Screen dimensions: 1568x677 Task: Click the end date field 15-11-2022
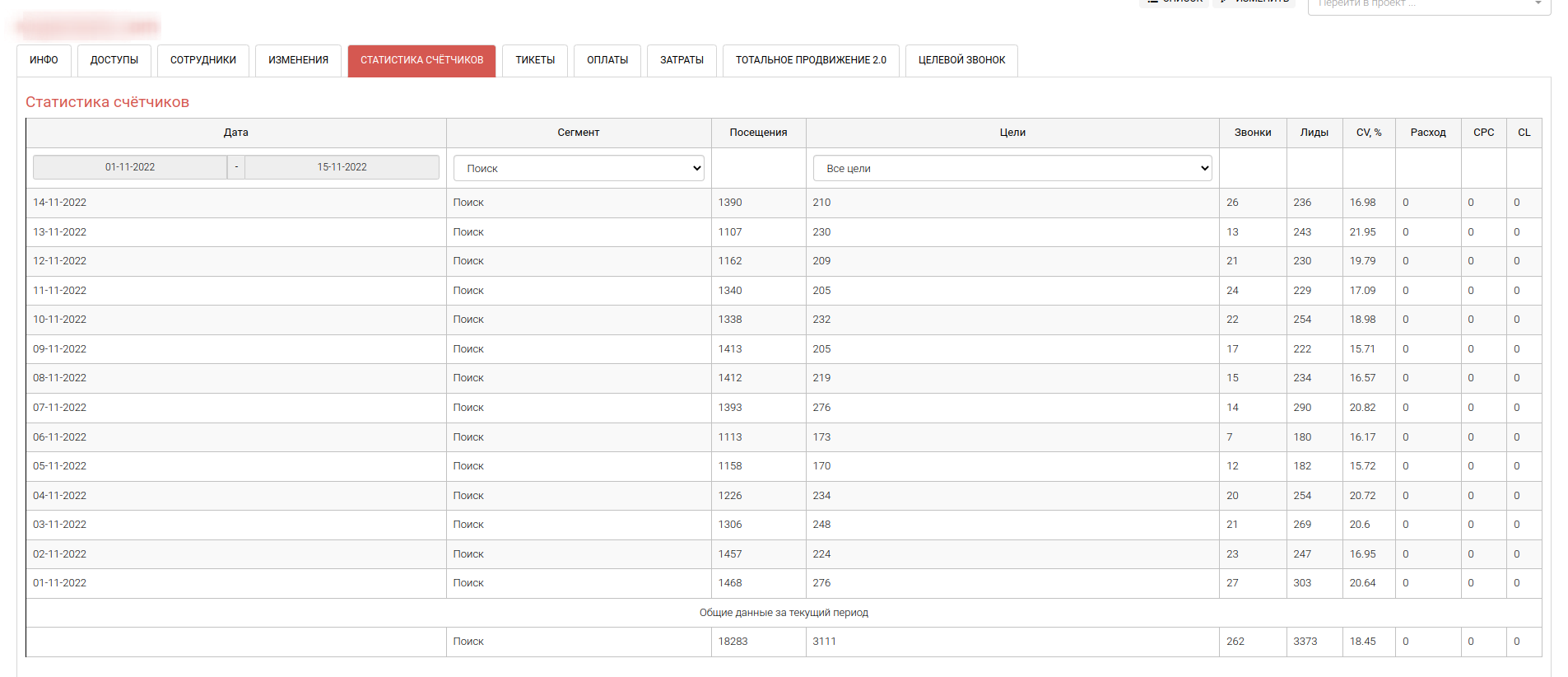pyautogui.click(x=342, y=167)
